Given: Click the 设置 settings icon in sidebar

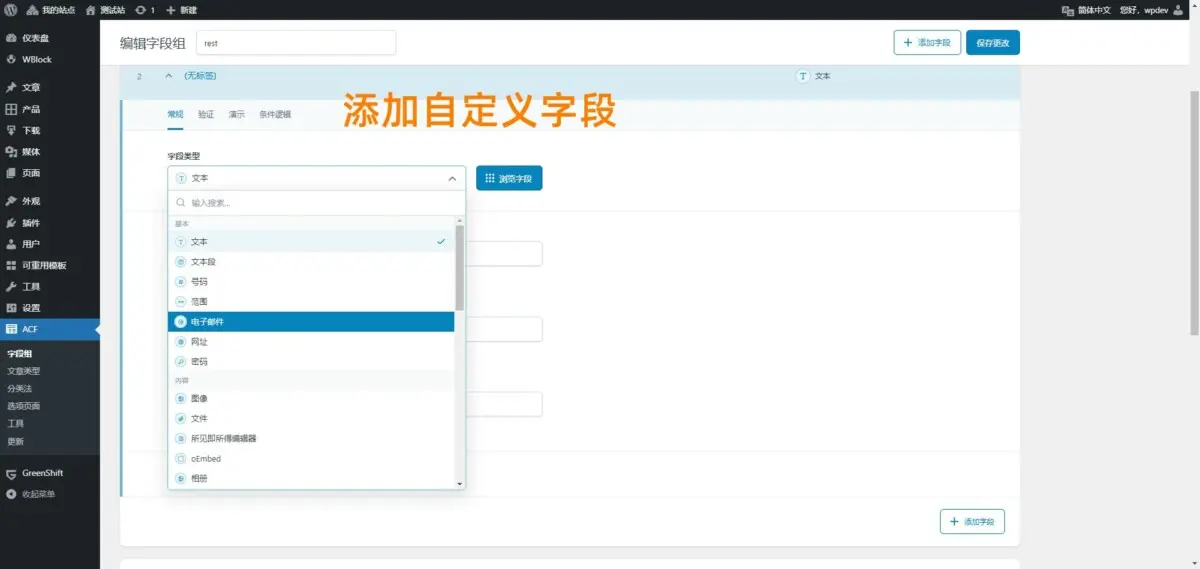Looking at the screenshot, I should click(11, 308).
